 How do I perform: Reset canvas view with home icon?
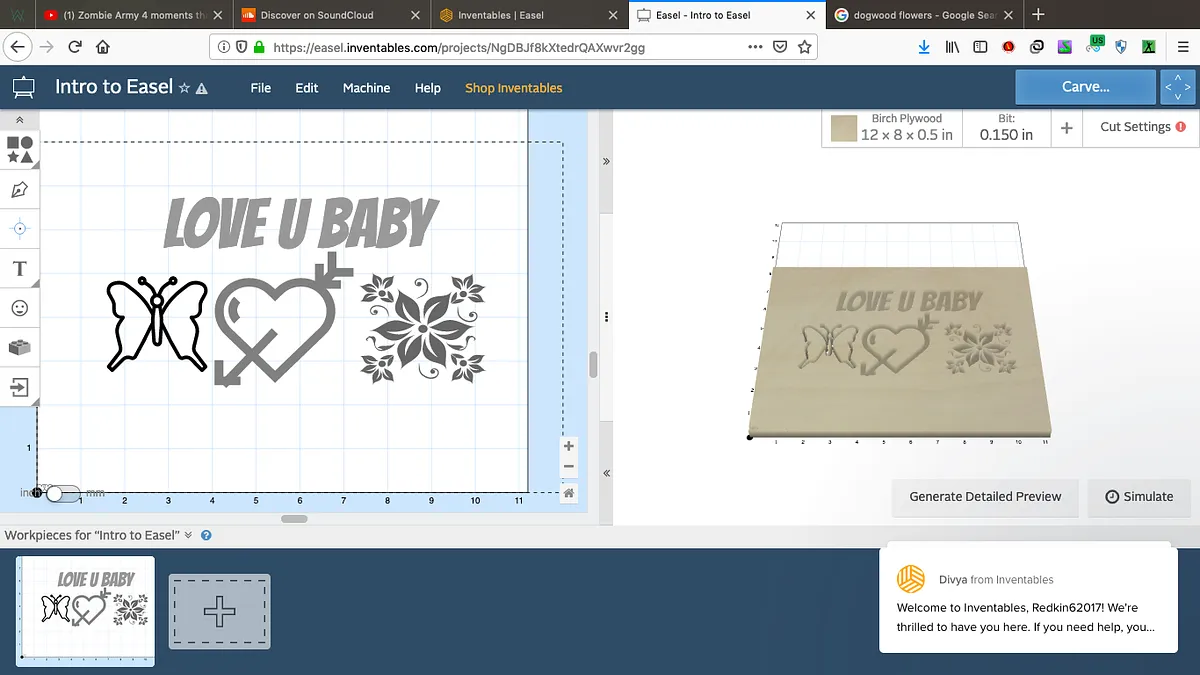pos(568,492)
